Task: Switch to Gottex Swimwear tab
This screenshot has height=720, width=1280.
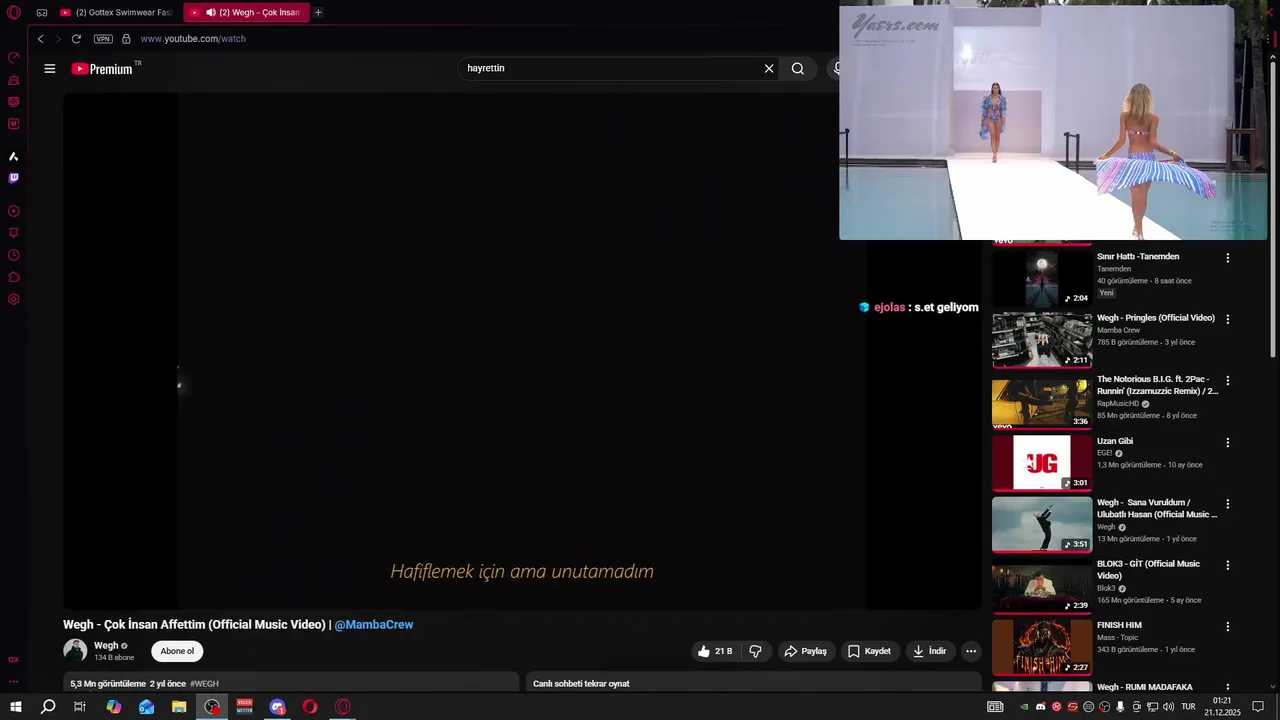Action: pos(116,13)
